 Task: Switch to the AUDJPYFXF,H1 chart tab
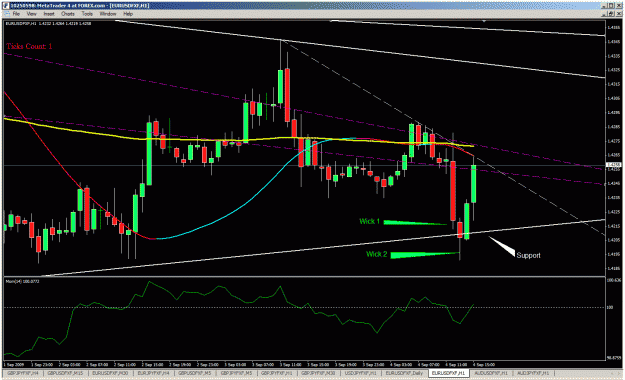click(x=533, y=373)
